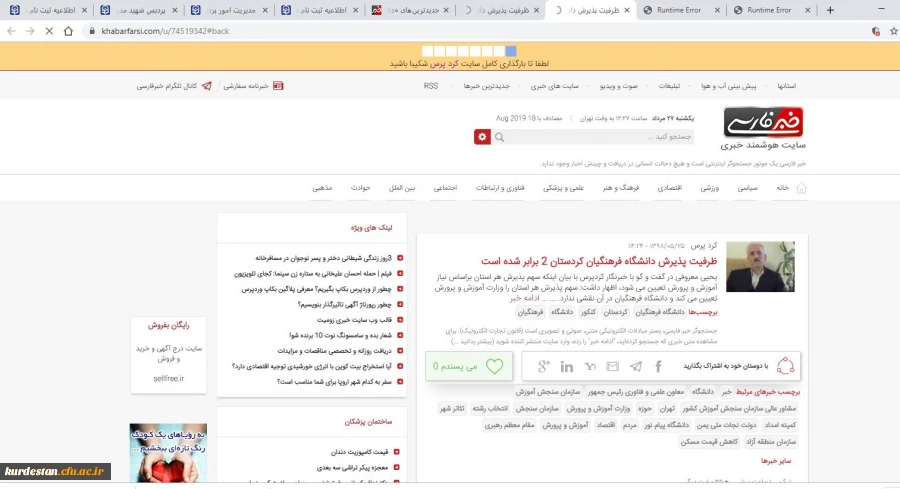Viewport: 900px width, 489px height.
Task: Click the red search settings gear button
Action: point(482,137)
